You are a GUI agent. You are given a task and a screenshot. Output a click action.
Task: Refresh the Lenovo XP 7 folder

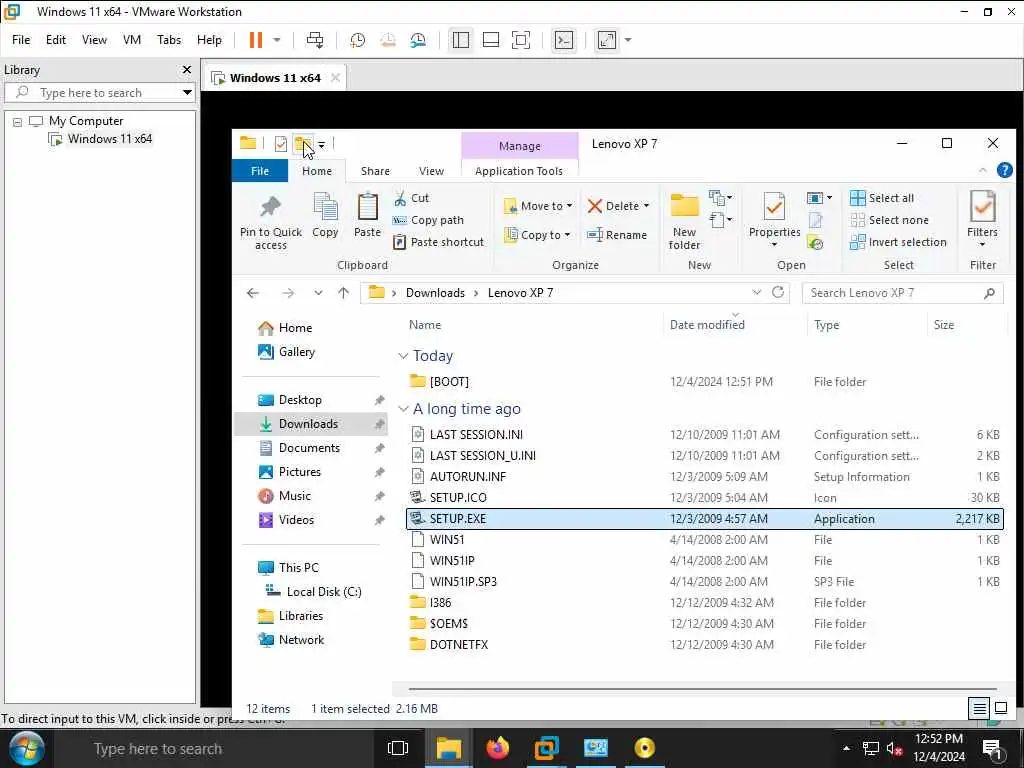click(778, 293)
